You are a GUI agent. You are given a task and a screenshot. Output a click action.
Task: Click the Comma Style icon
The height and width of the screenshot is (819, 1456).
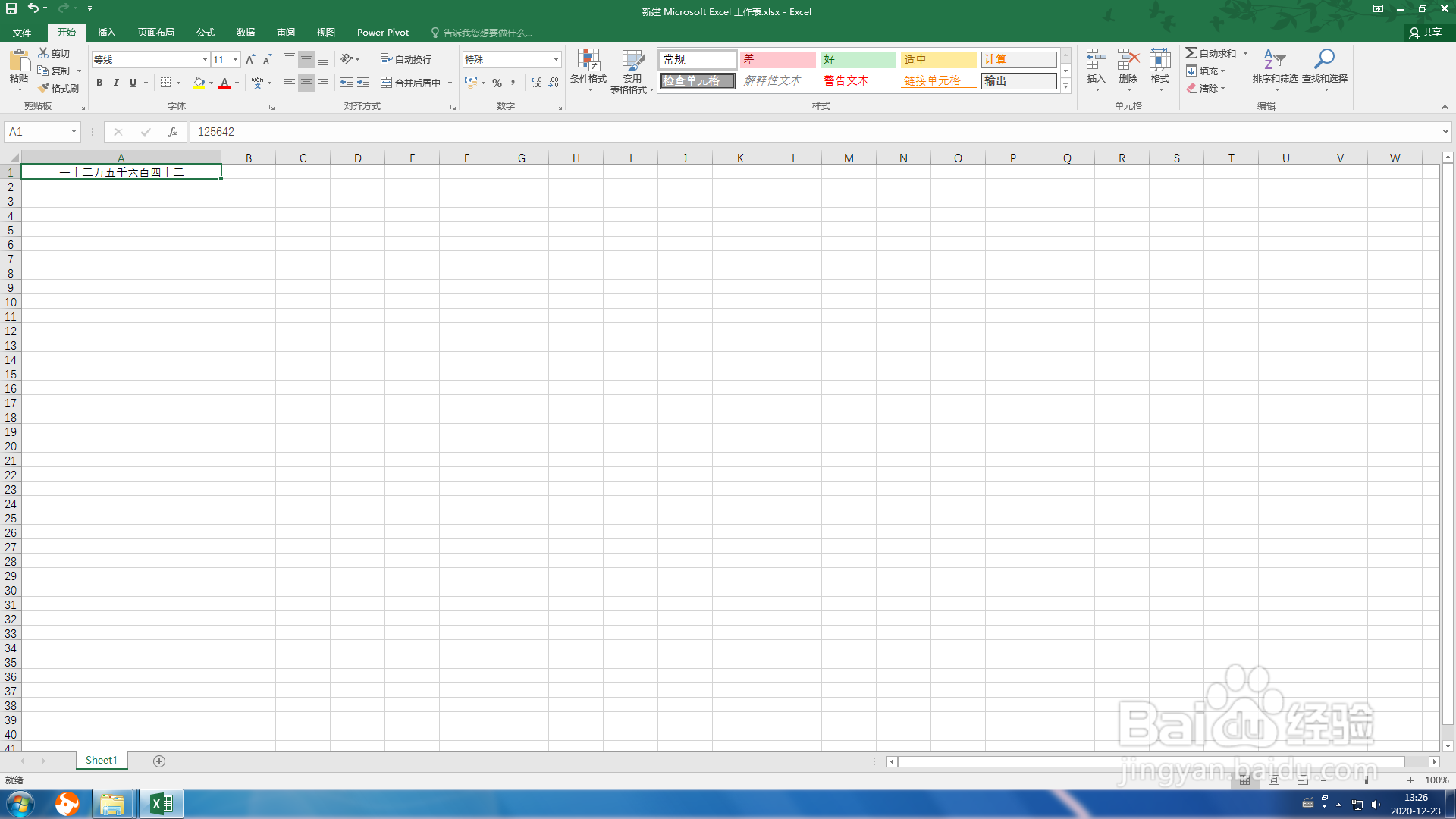[513, 83]
